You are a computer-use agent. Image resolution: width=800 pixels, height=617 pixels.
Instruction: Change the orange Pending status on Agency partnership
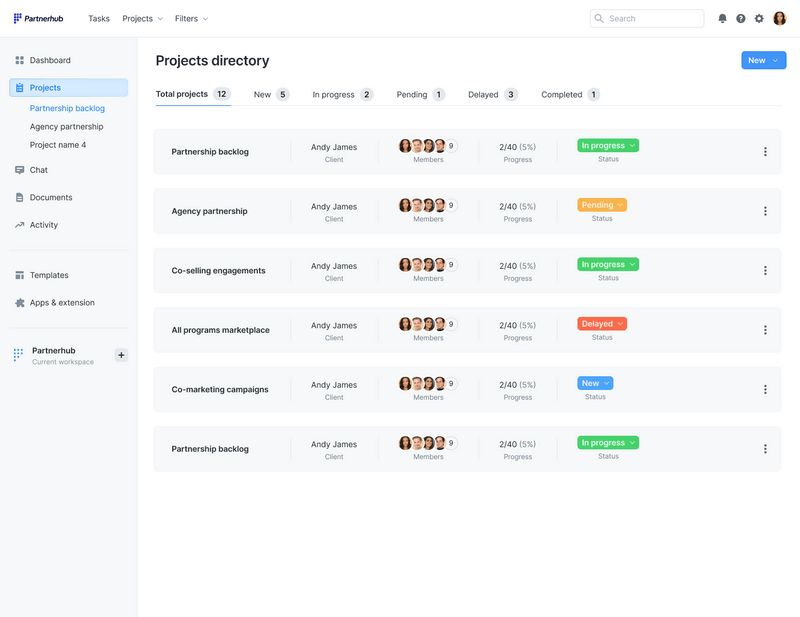pos(602,205)
